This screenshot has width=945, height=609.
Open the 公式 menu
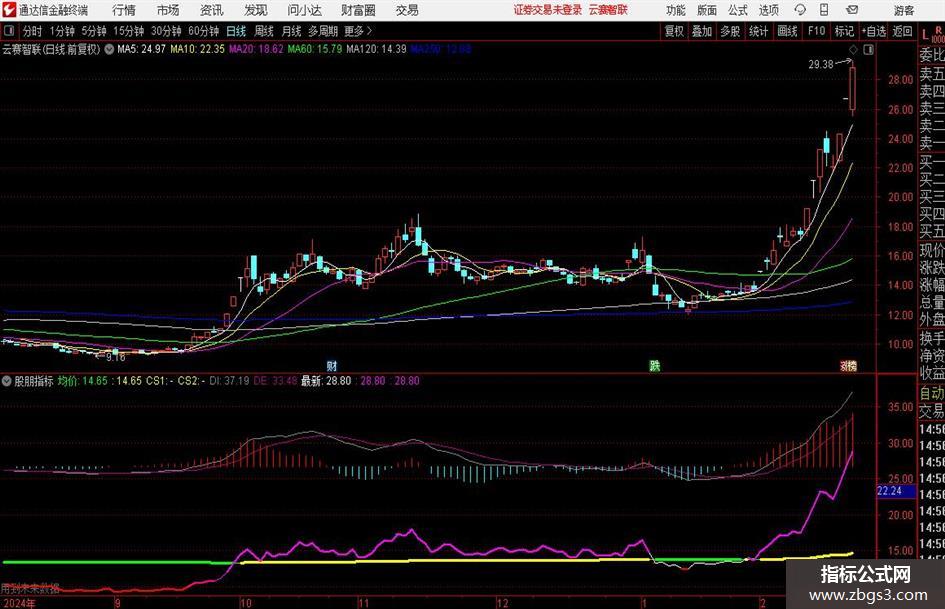pyautogui.click(x=737, y=10)
